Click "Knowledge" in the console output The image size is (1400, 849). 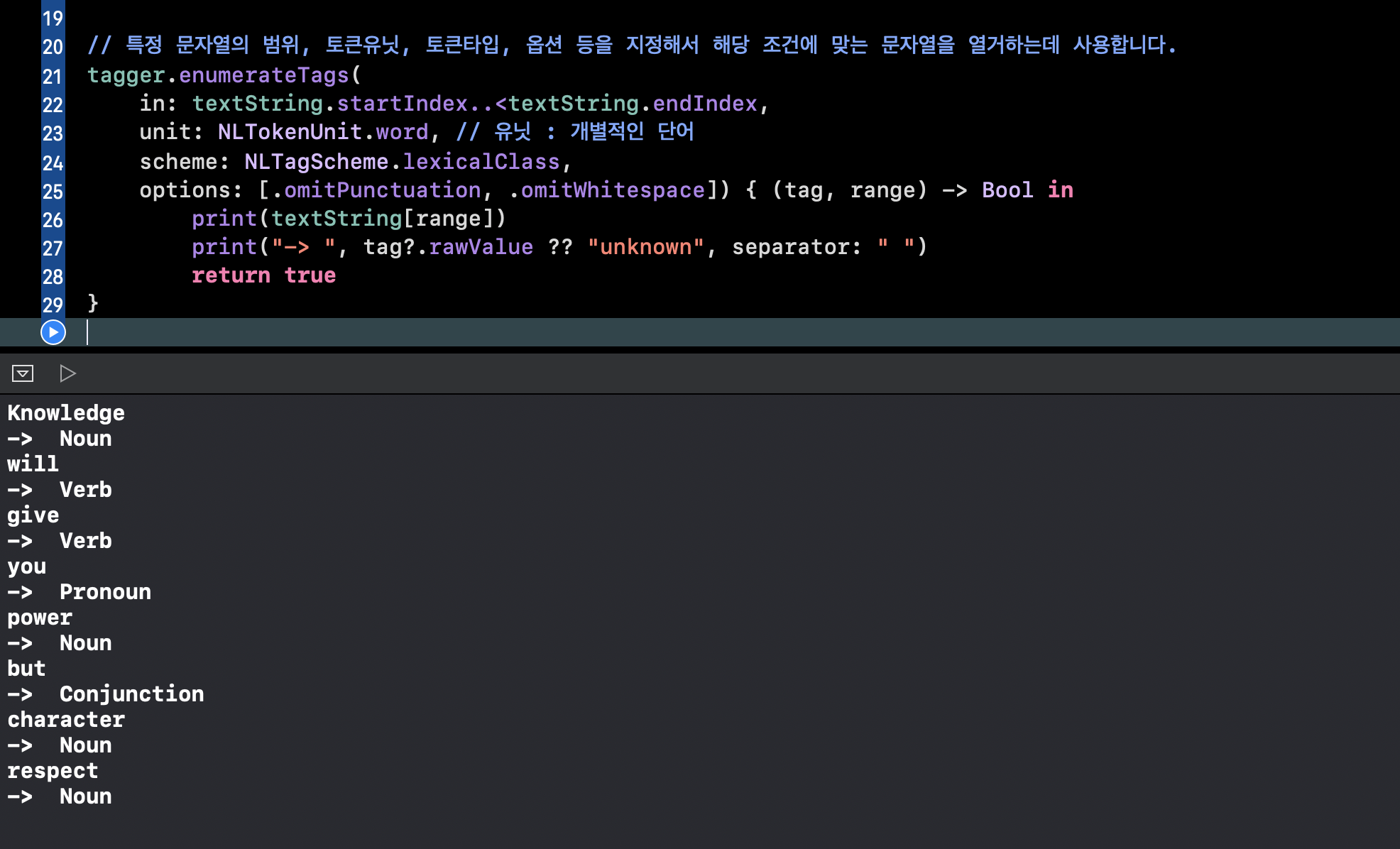(x=66, y=413)
